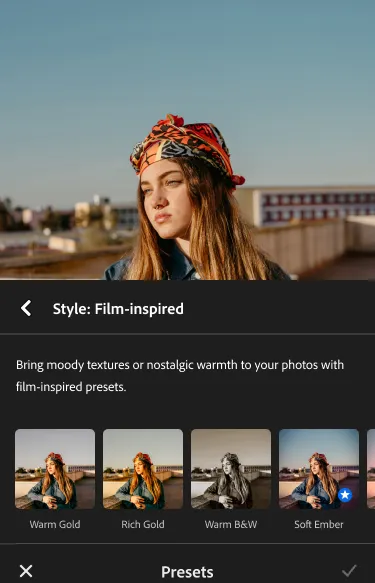Tap the film-inspired presets description text
Image resolution: width=375 pixels, height=583 pixels.
180,376
